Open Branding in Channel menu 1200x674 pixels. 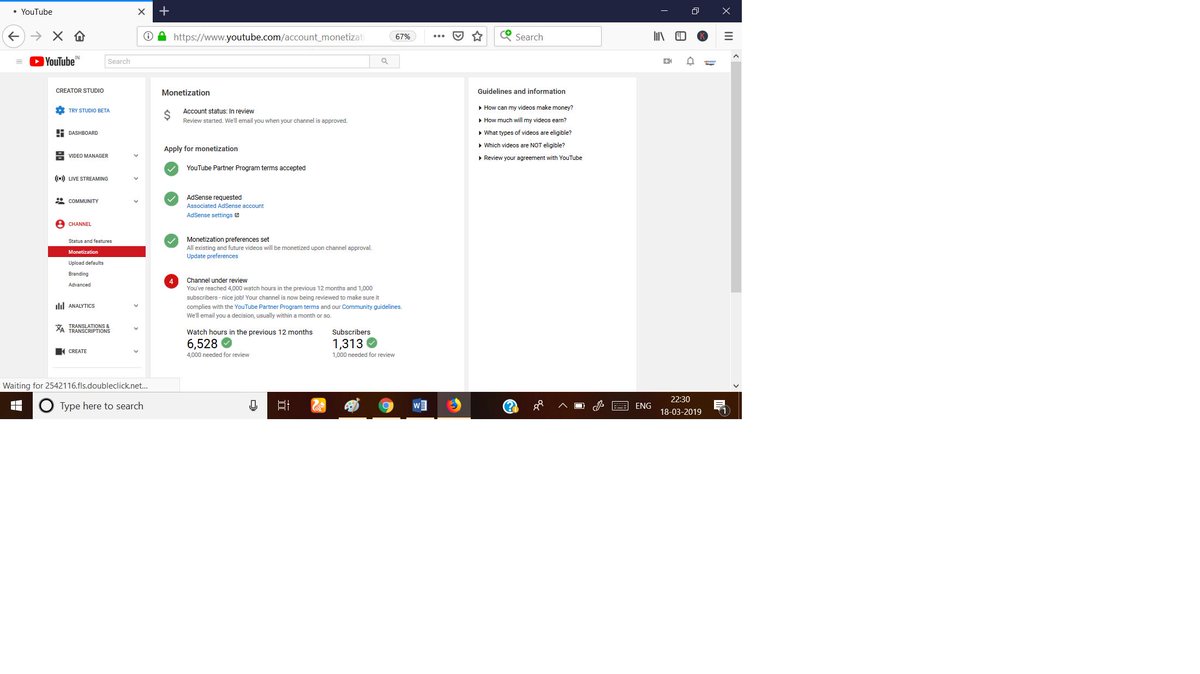point(78,274)
